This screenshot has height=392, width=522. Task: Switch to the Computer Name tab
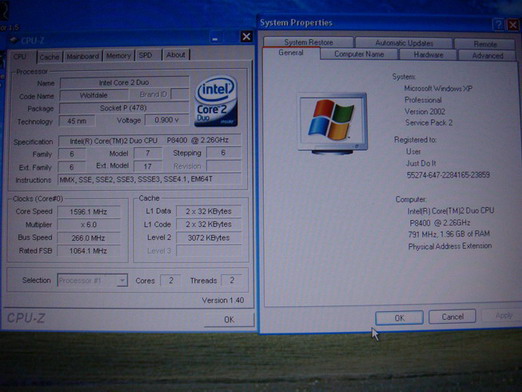(x=359, y=54)
